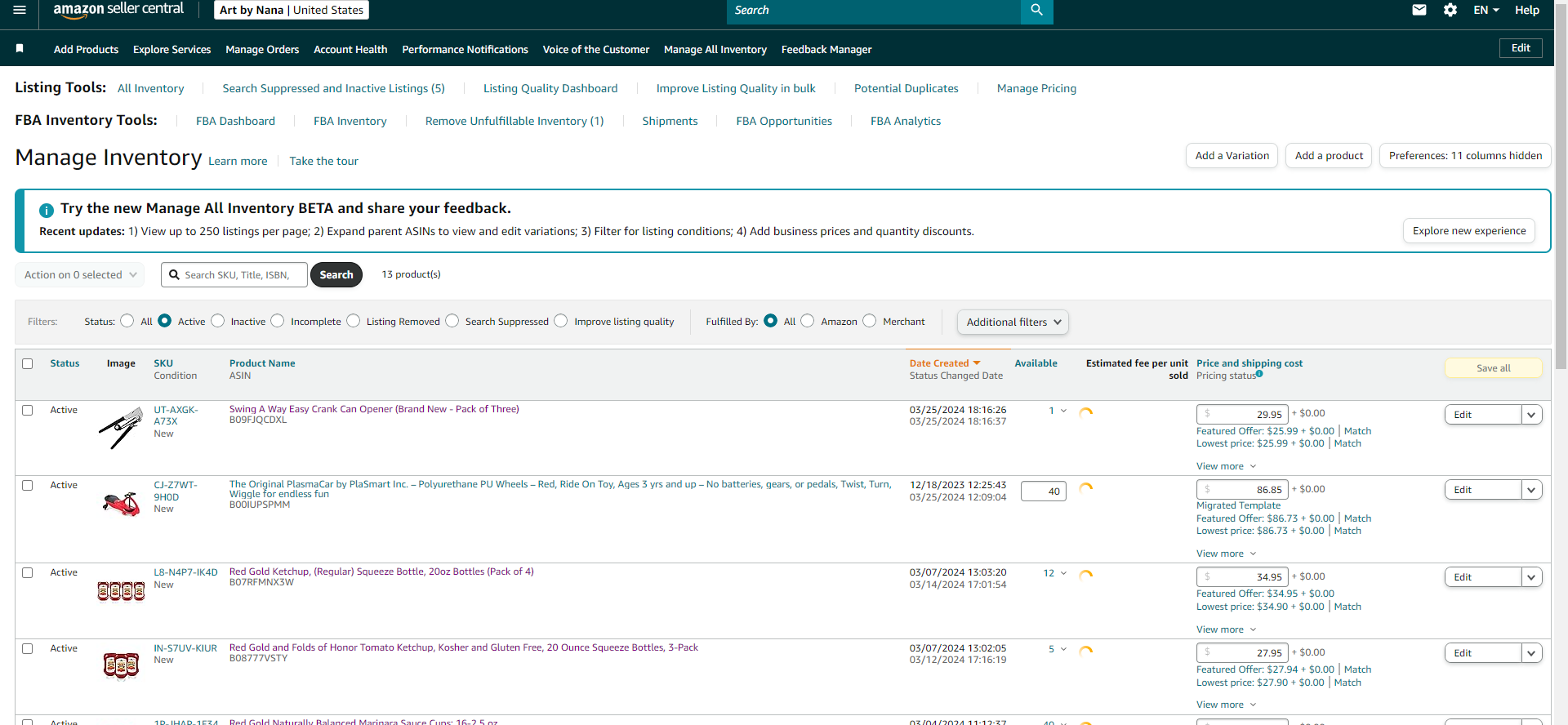Viewport: 1568px width, 725px height.
Task: Click the available quantity field showing 40
Action: click(1044, 491)
